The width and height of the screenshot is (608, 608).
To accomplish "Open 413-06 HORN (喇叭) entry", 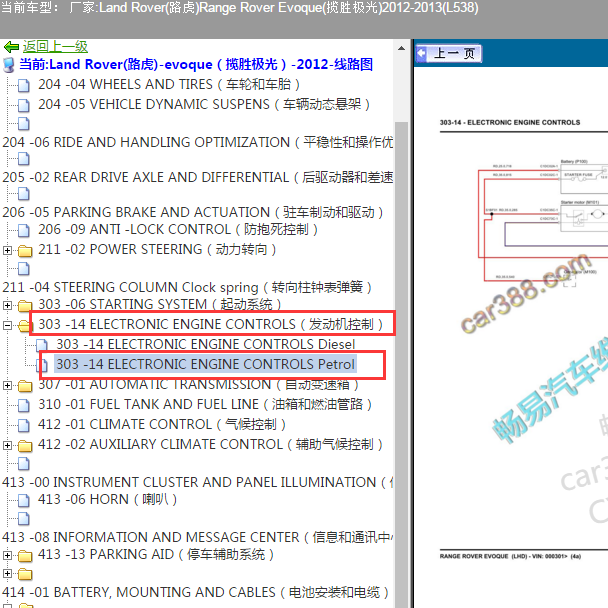I will 107,499.
